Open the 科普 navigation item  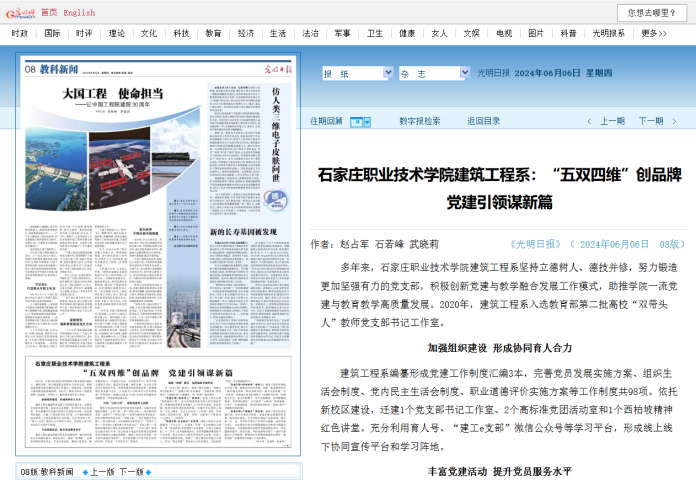(568, 33)
